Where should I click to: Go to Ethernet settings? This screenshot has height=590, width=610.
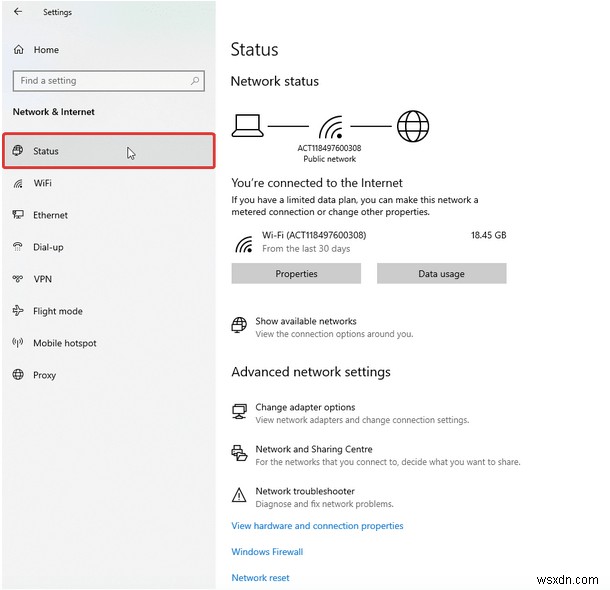point(50,215)
